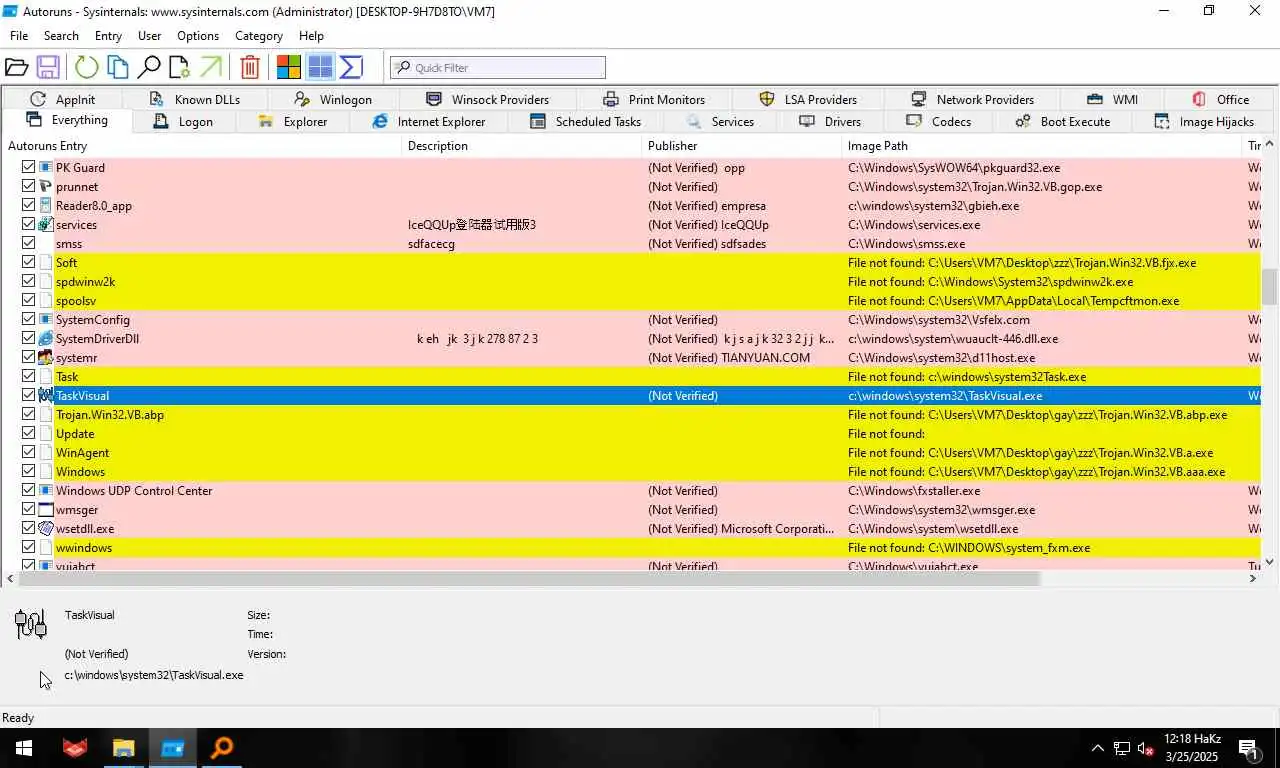Screen dimensions: 1280x768
Task: Open the Windows Start menu
Action: tap(24, 747)
